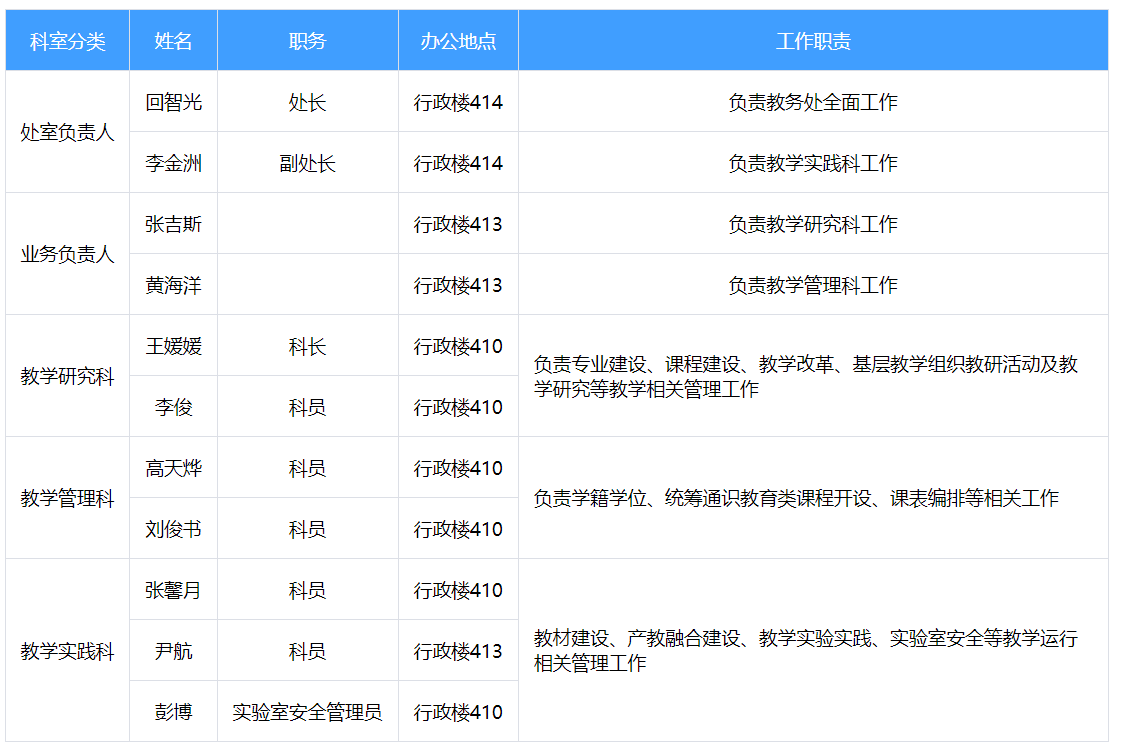This screenshot has width=1121, height=755.
Task: Click the 办公地点 column header
Action: pos(458,41)
